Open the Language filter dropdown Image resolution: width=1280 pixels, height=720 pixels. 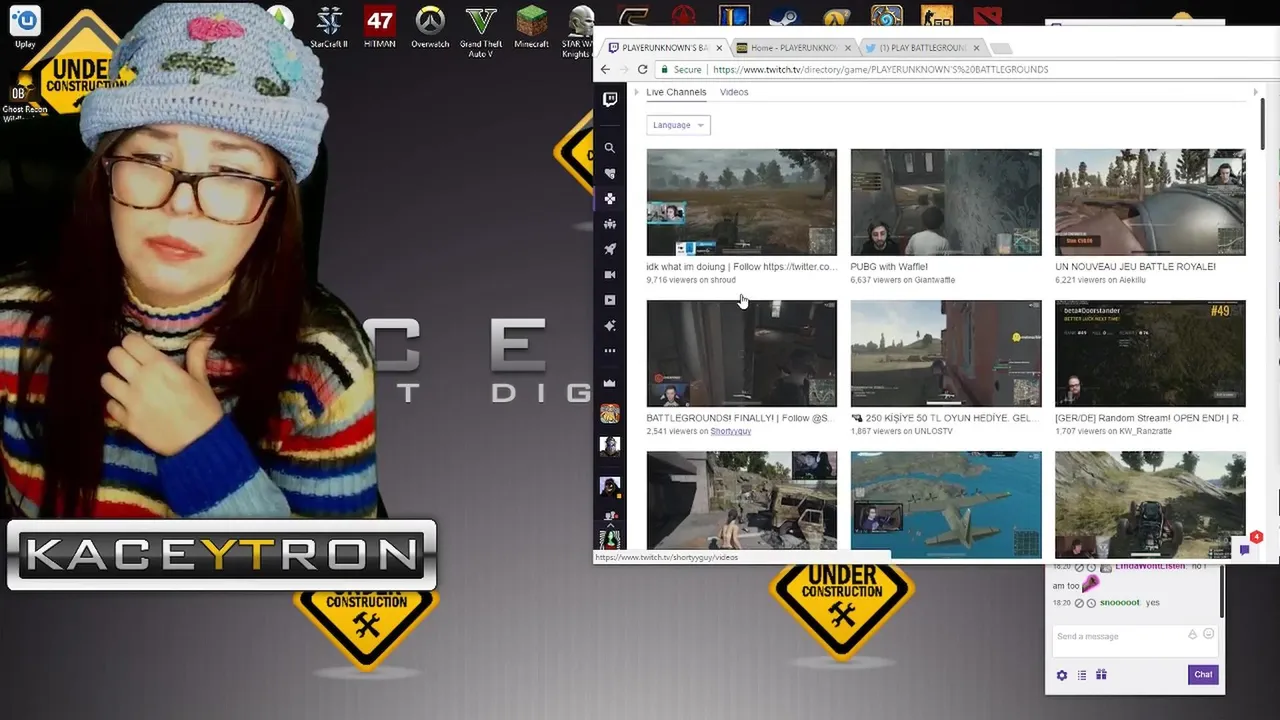pyautogui.click(x=678, y=125)
